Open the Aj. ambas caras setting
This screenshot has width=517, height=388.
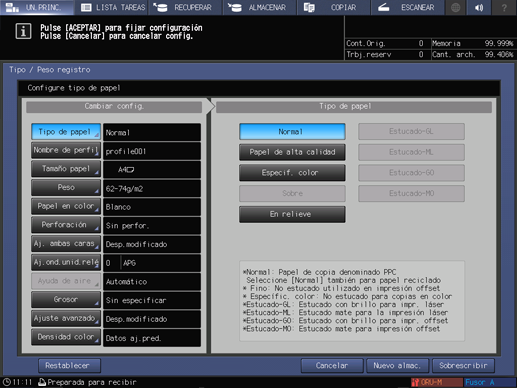pos(66,244)
